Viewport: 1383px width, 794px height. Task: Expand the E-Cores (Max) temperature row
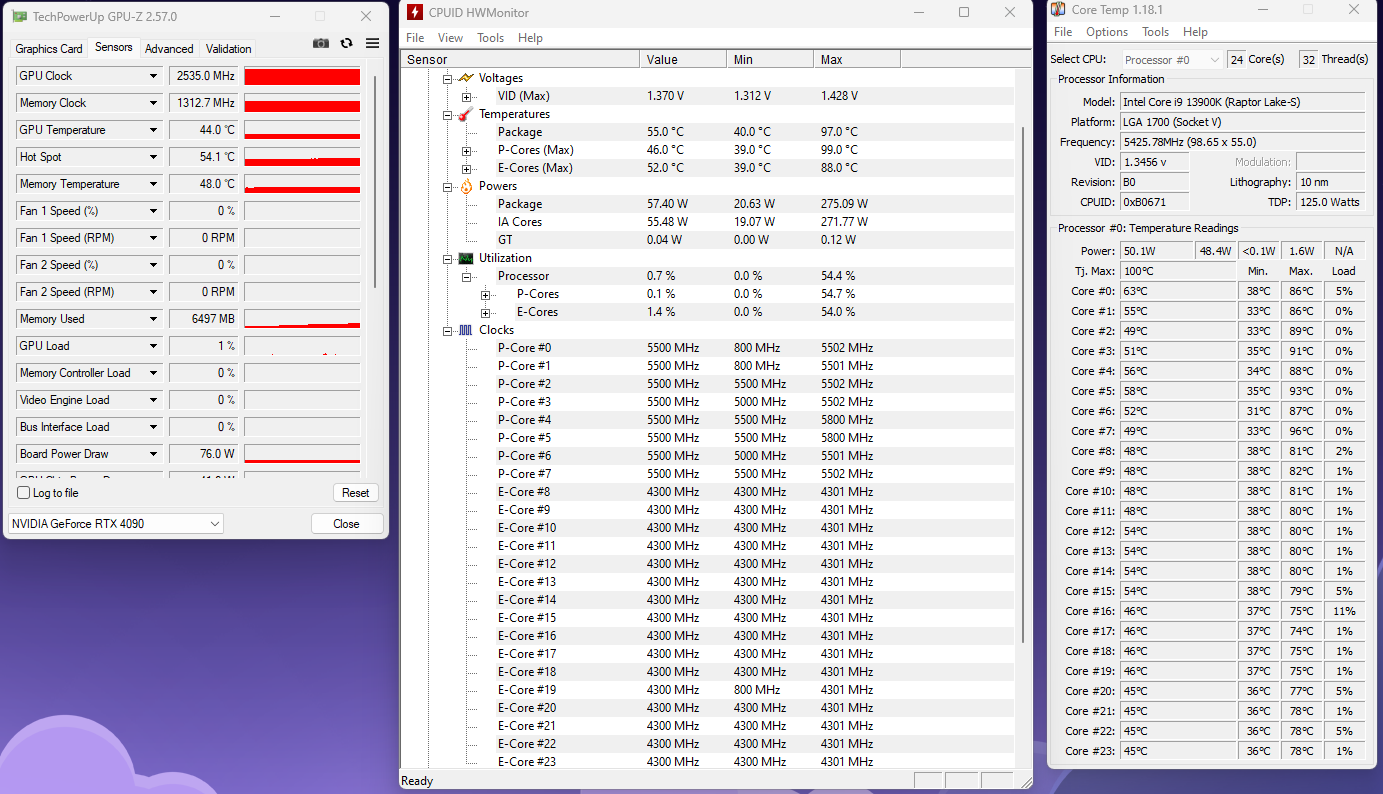pyautogui.click(x=466, y=168)
